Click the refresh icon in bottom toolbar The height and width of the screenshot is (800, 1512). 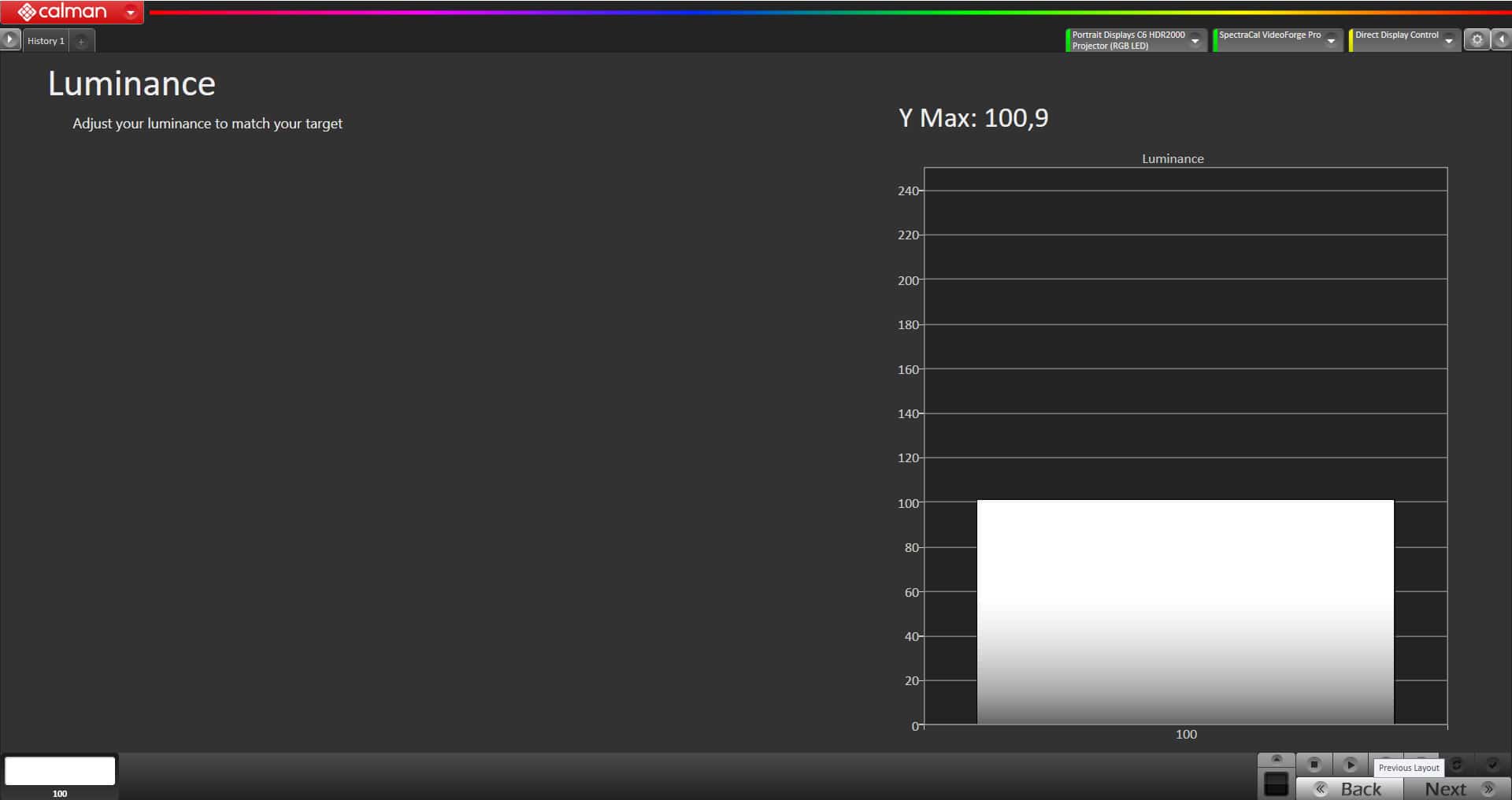[x=1457, y=765]
